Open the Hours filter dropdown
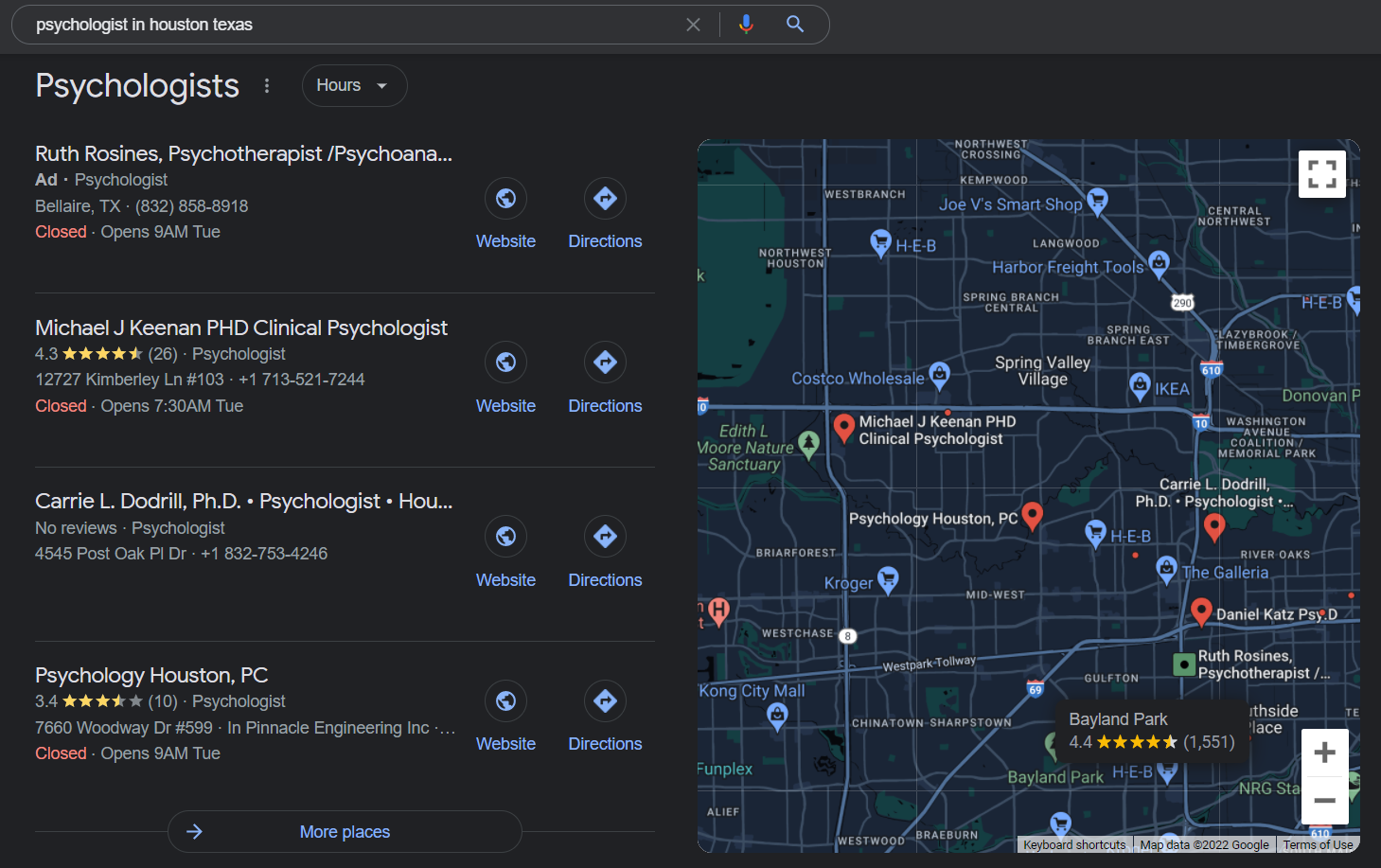 point(354,86)
